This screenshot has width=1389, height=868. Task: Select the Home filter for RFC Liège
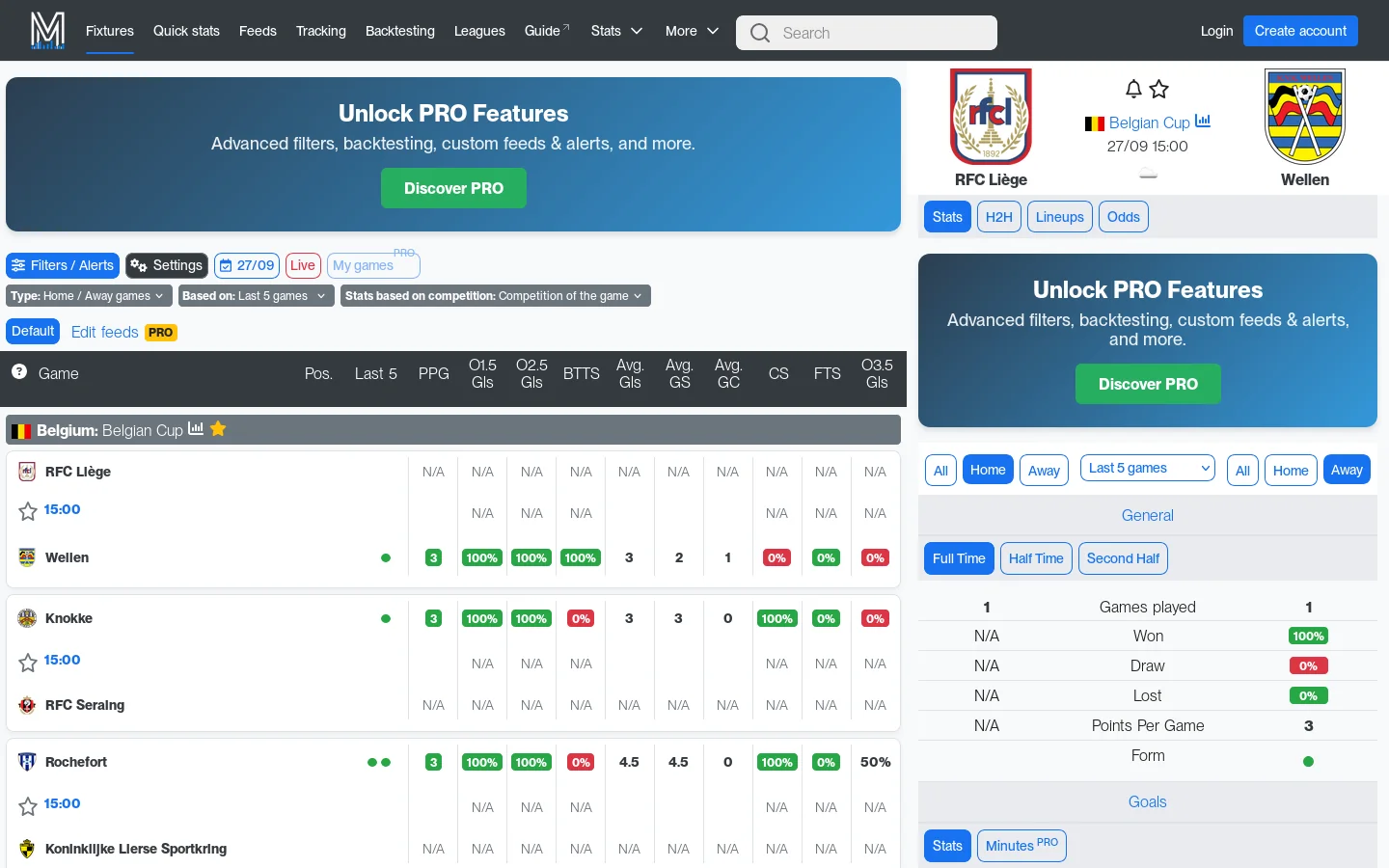pos(988,470)
